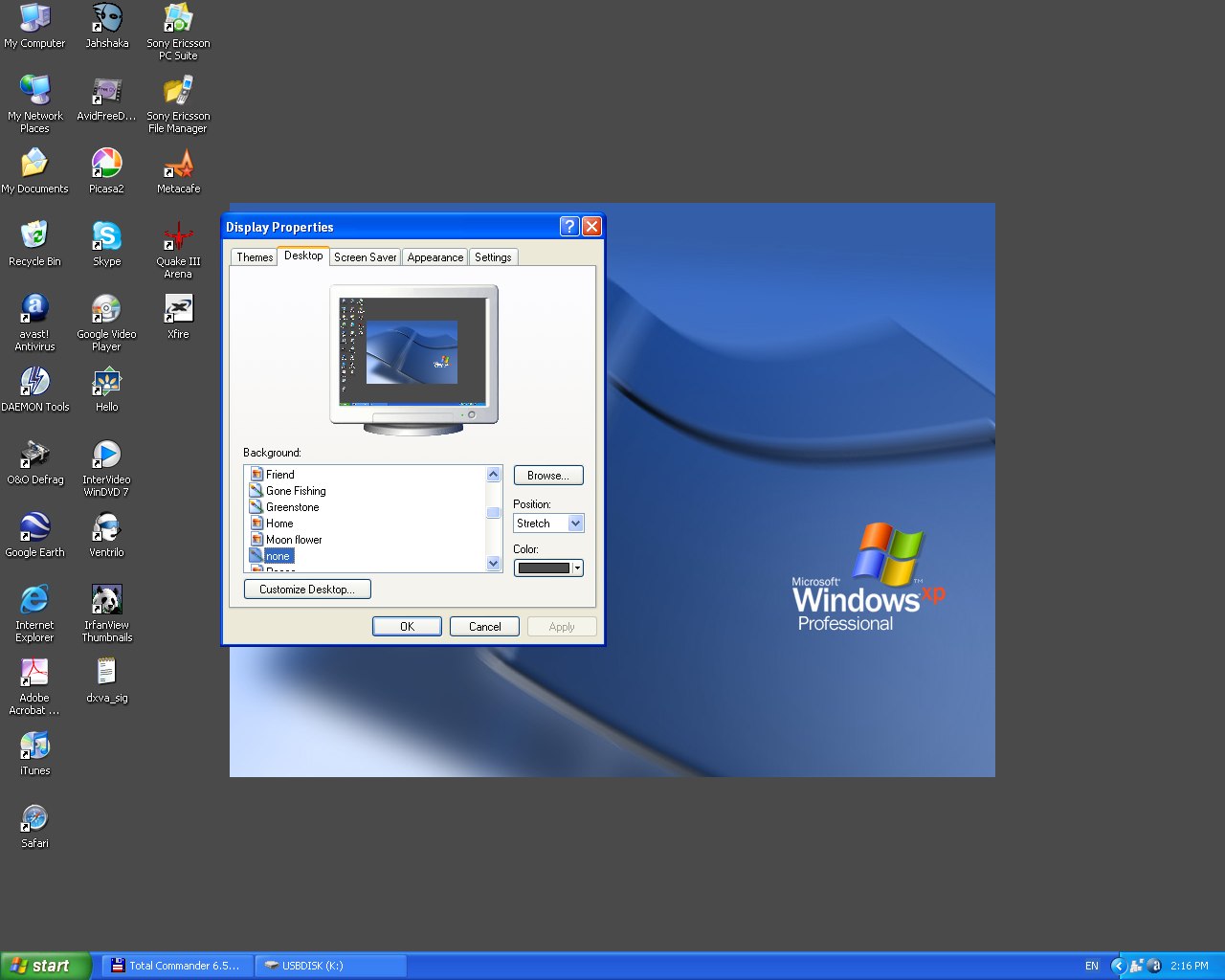Click Cancel in Display Properties

(x=484, y=627)
